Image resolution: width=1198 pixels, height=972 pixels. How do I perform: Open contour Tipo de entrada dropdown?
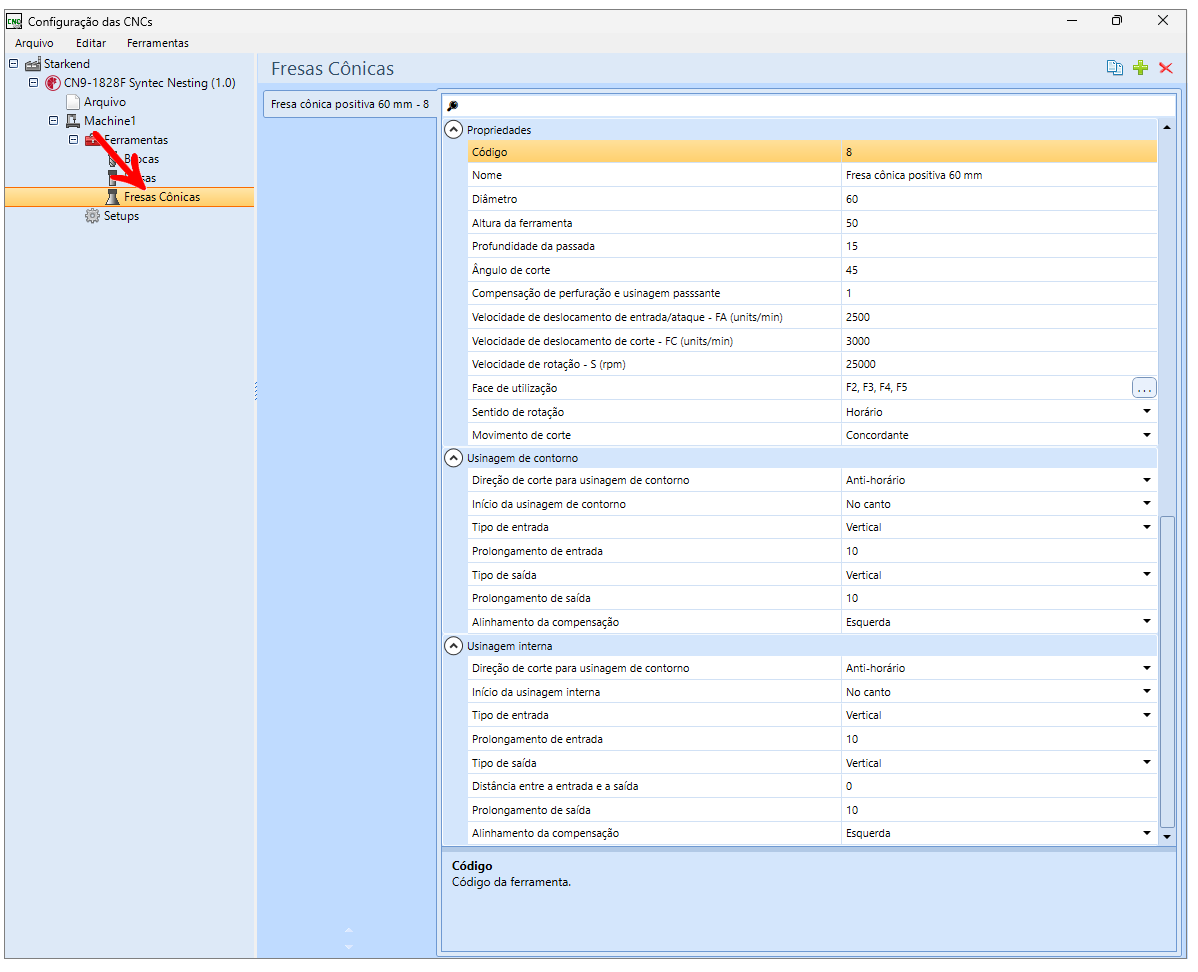pyautogui.click(x=1146, y=527)
